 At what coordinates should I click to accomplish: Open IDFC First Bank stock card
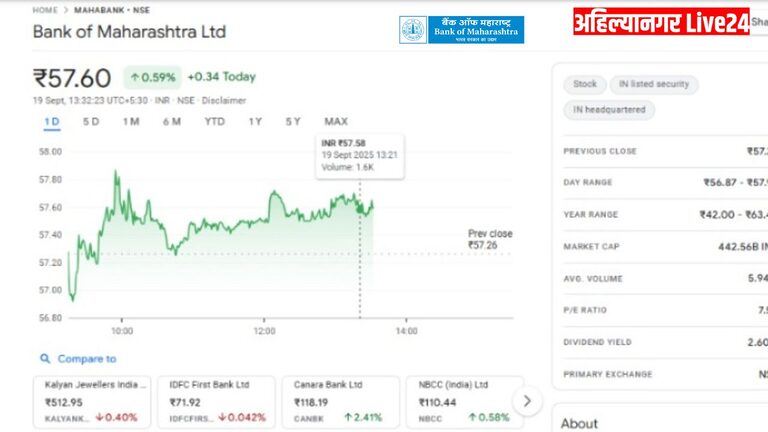[216, 400]
